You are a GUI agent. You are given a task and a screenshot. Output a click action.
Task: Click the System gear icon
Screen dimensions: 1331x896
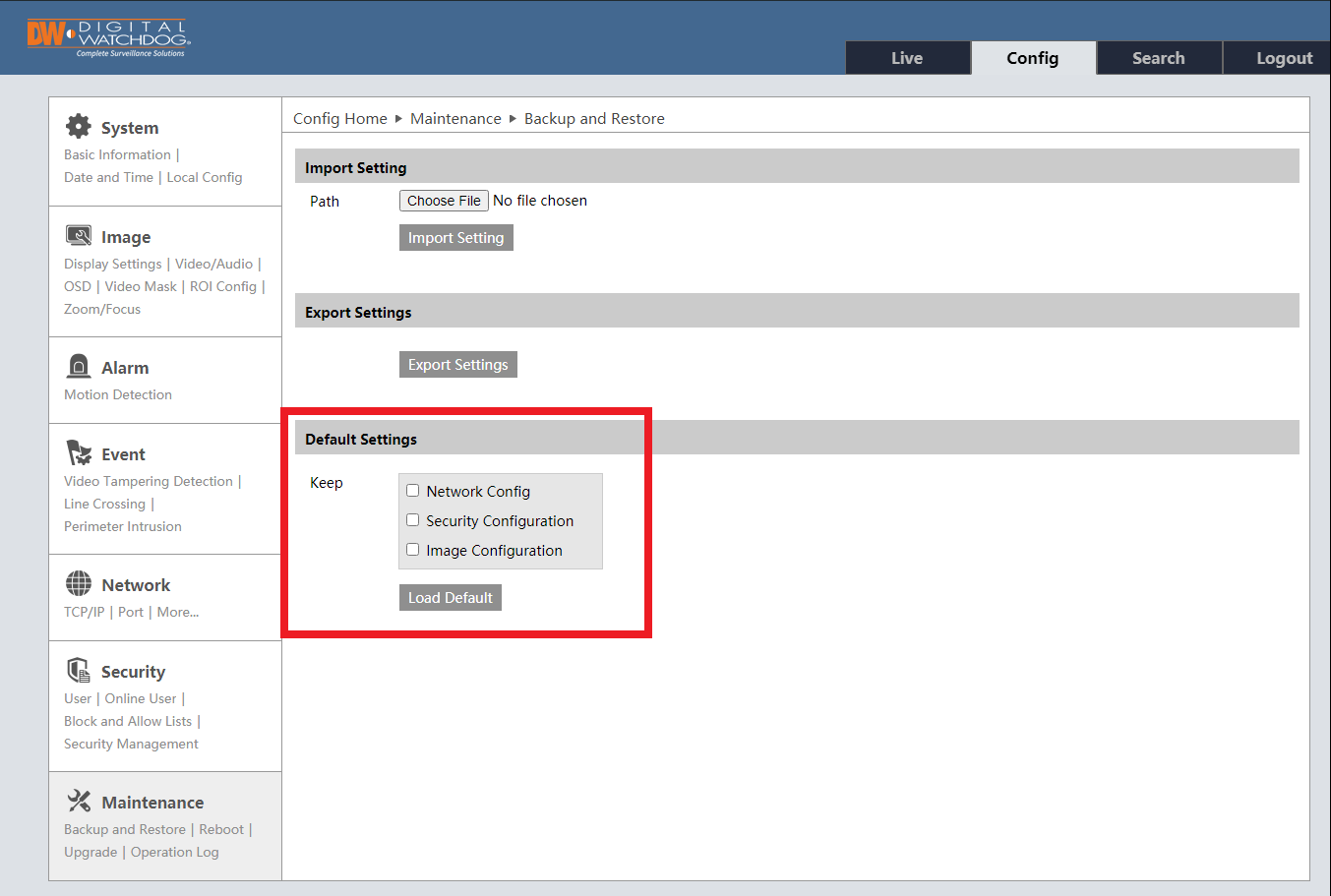(79, 127)
